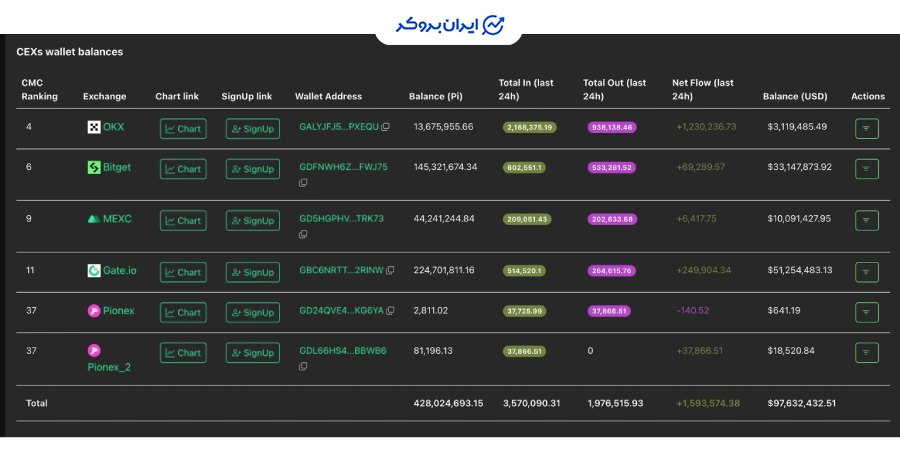Select the Gate.io balance 224,701,811.16
The height and width of the screenshot is (471, 900).
coord(444,270)
